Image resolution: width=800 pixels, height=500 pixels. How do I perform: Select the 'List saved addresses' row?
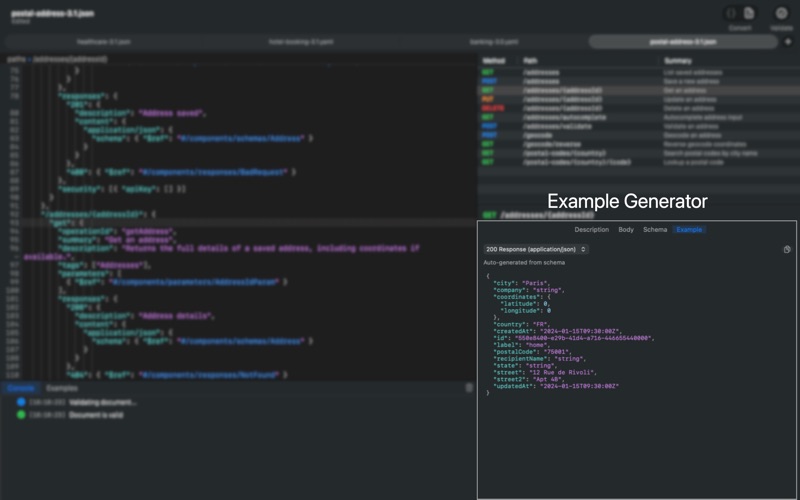click(639, 72)
